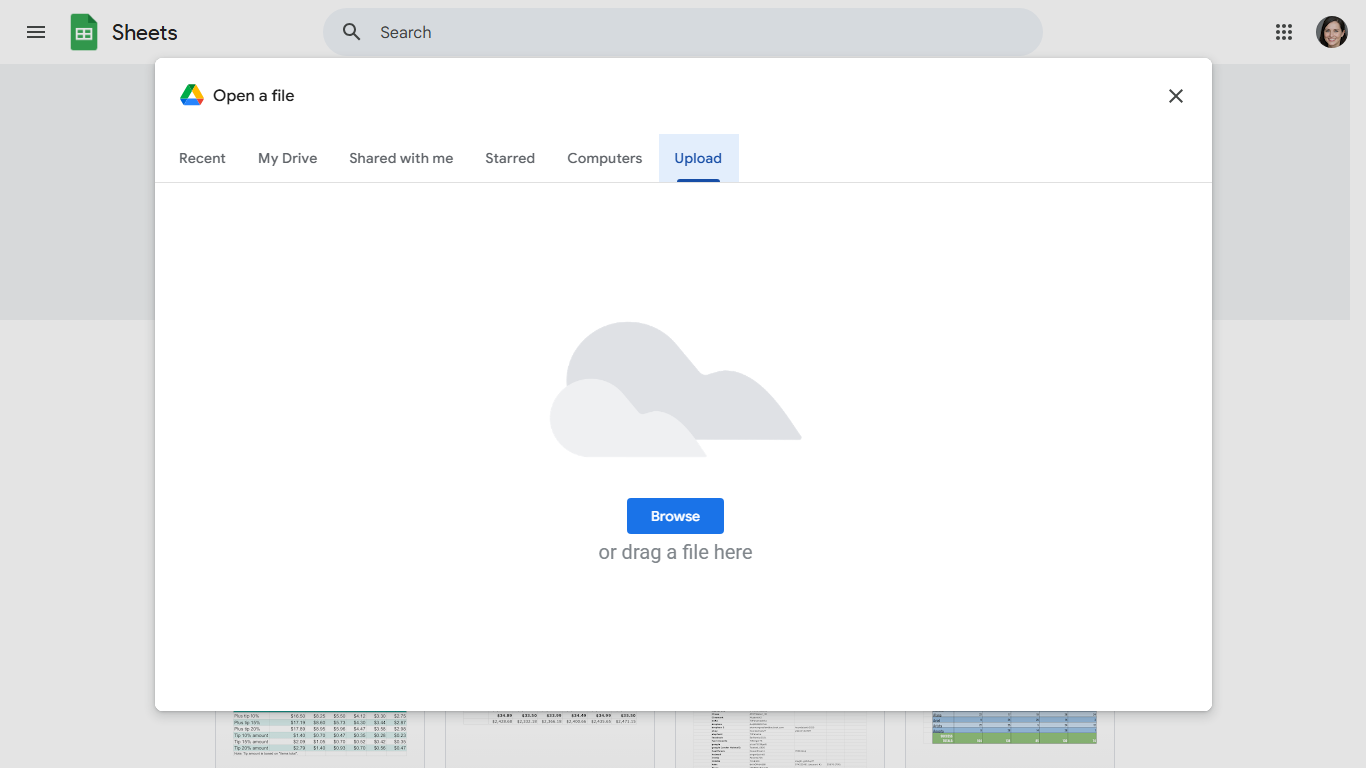The height and width of the screenshot is (768, 1366).
Task: Stay on the Upload tab
Action: (698, 157)
